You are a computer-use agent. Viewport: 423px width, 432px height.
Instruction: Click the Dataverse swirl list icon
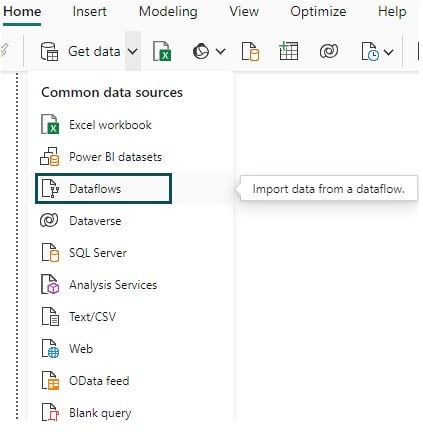point(49,220)
